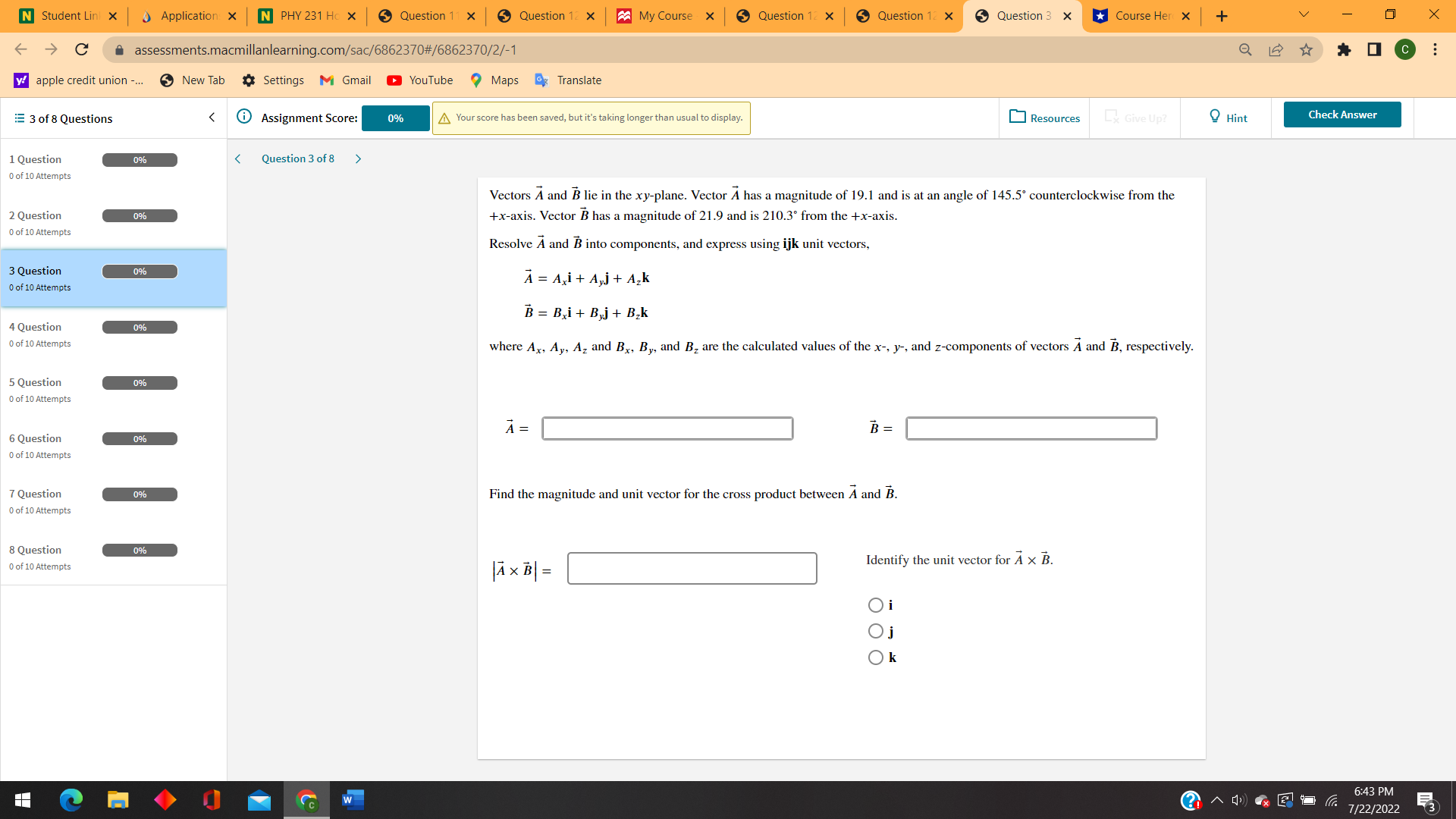Select the j unit vector option
1456x819 pixels.
point(876,630)
